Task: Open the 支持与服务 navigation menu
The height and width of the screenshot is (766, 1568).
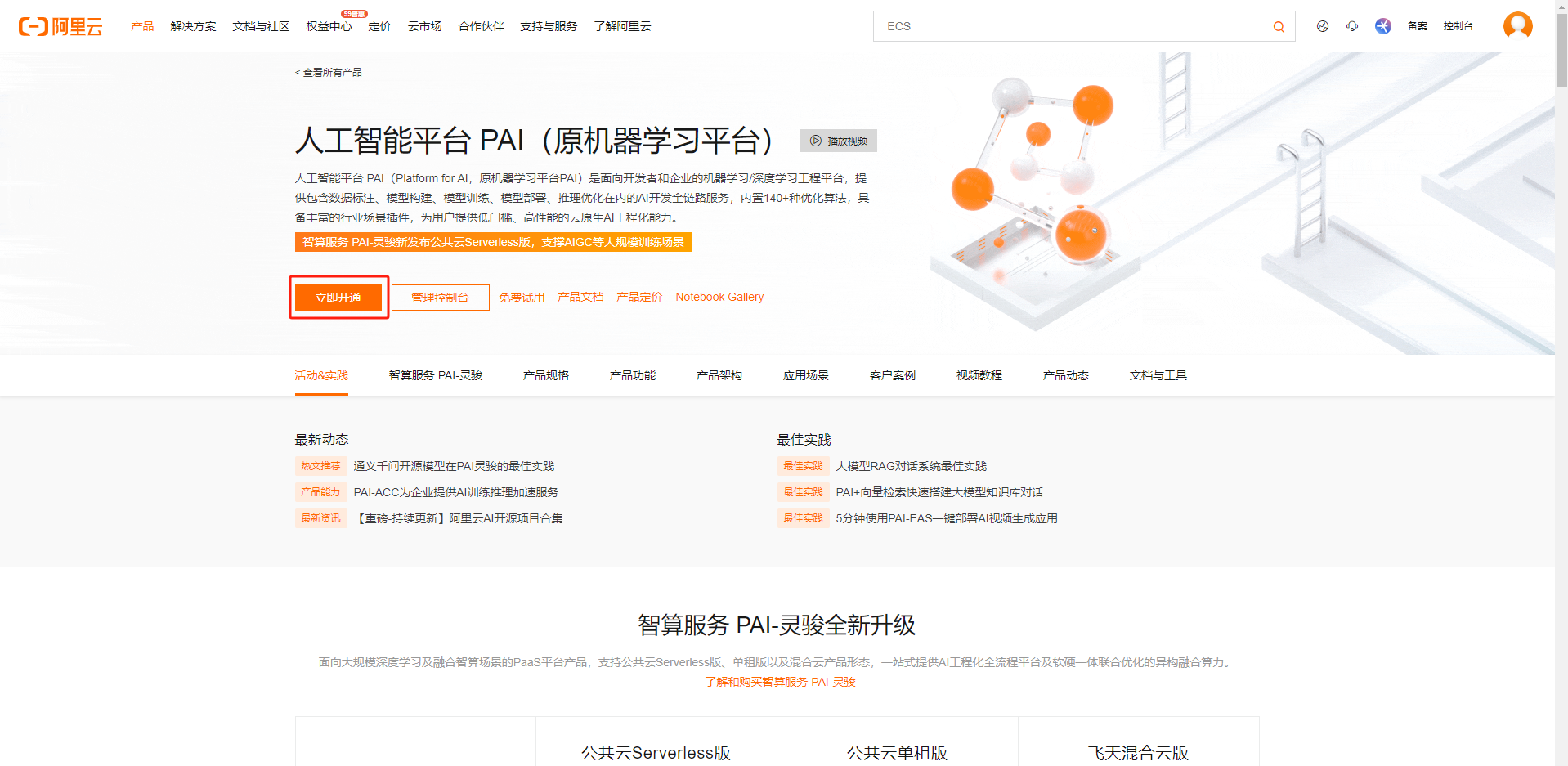Action: (x=549, y=26)
